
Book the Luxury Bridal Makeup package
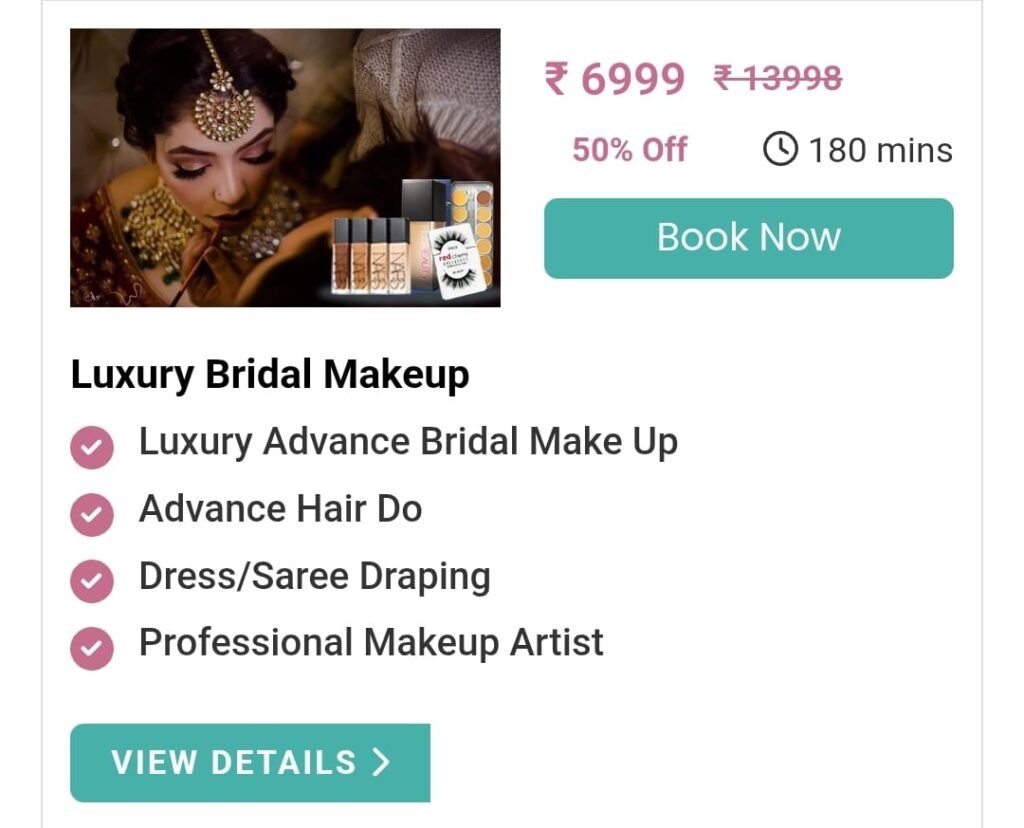point(748,238)
